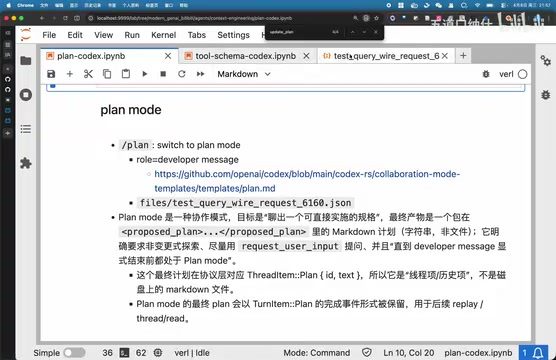556x360 pixels.
Task: Click the request_user_input inline code
Action: 290,246
